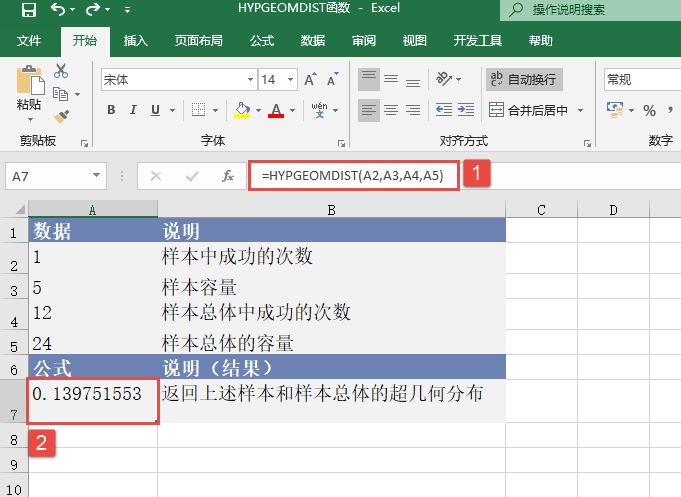Open fill color dropdown arrow
Viewport: 681px width, 497px height.
pyautogui.click(x=258, y=110)
